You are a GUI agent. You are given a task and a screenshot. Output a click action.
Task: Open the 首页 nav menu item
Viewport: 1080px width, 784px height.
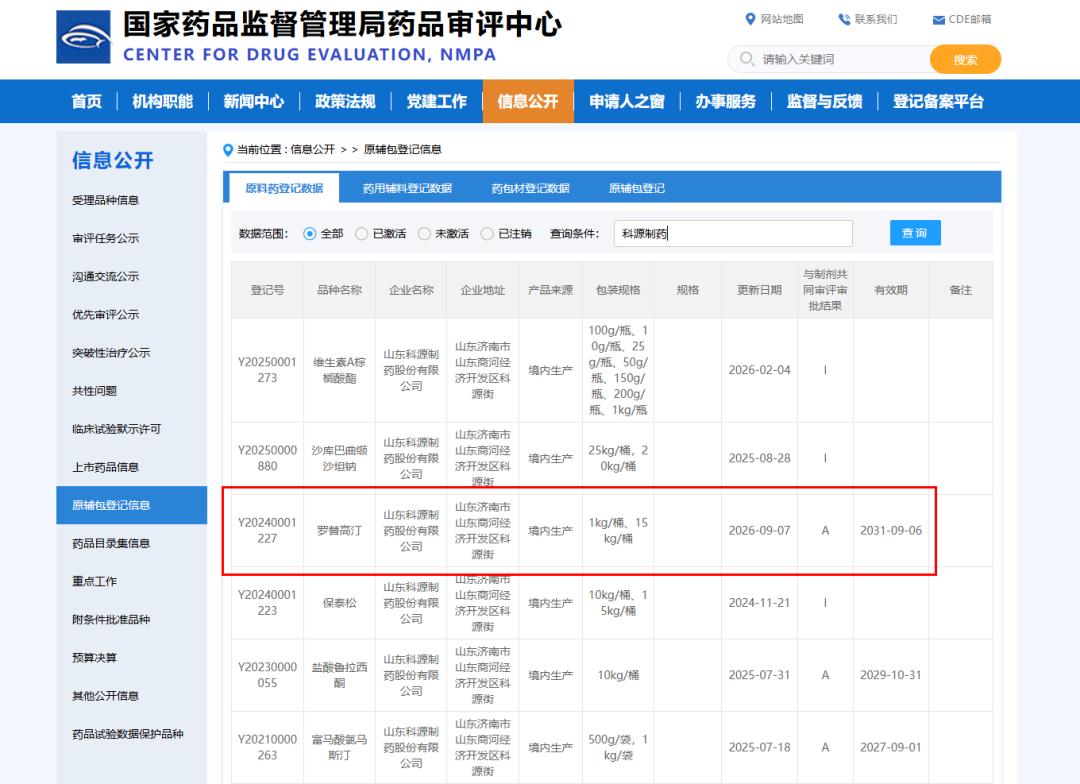[x=87, y=101]
